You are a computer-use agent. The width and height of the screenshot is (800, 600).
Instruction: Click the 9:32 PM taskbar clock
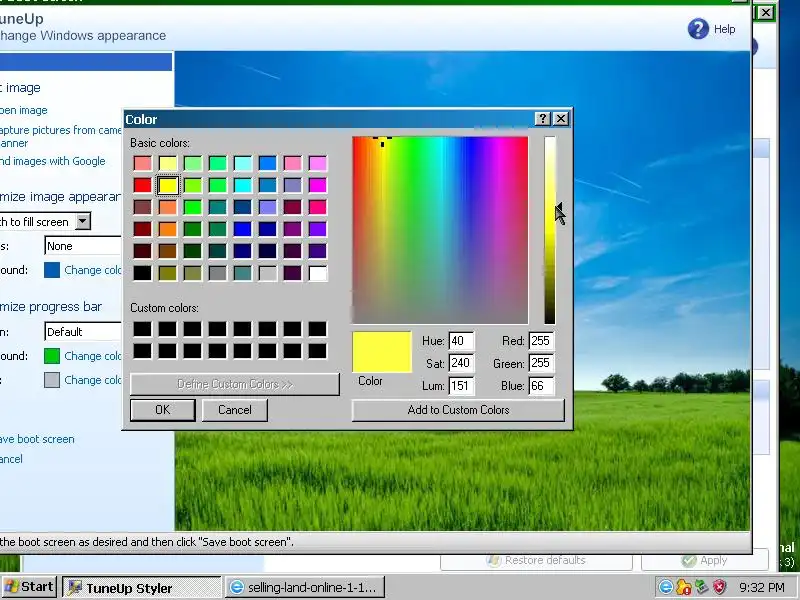tap(762, 587)
